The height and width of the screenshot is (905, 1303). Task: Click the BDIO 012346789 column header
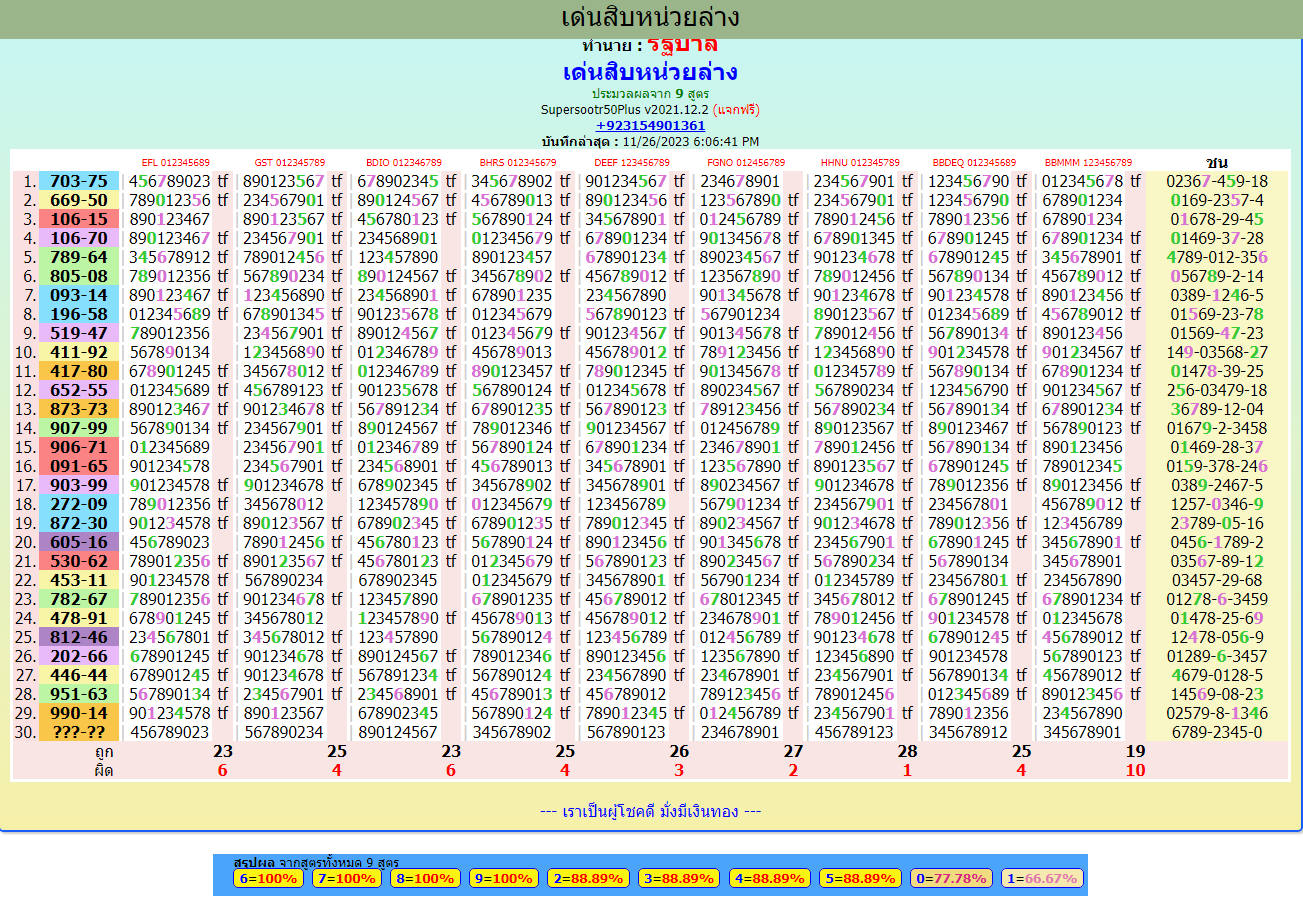404,162
